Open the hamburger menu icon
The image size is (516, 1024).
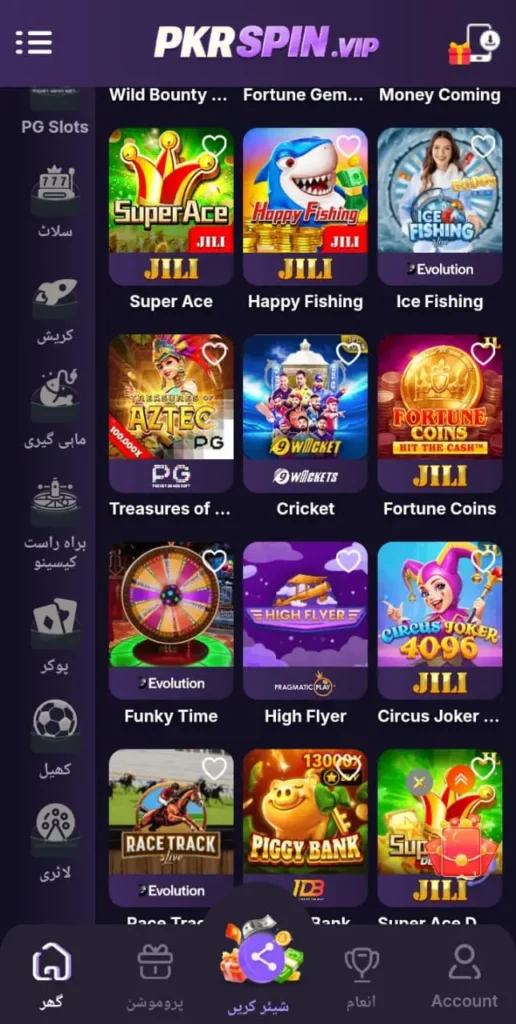[x=34, y=42]
